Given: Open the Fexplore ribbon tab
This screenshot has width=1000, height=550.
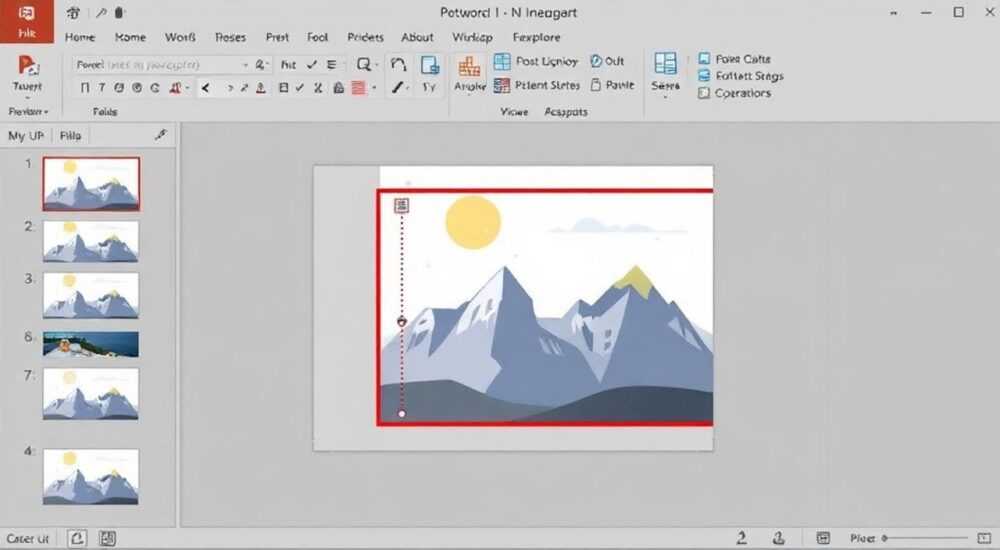Looking at the screenshot, I should click(537, 38).
